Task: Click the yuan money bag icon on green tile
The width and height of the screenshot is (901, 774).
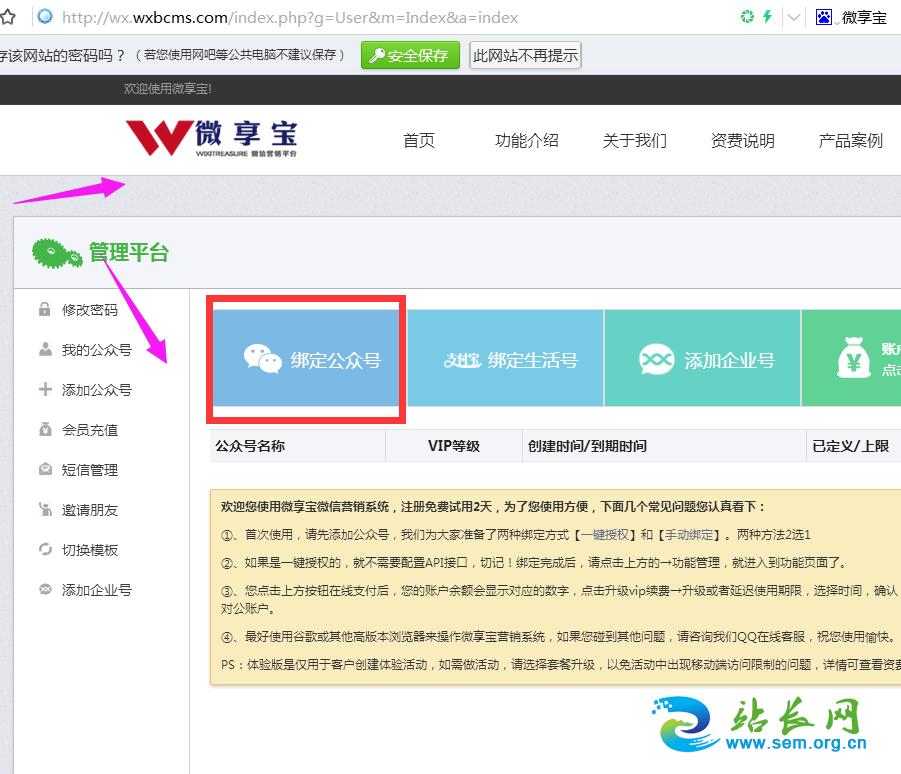Action: tap(853, 357)
